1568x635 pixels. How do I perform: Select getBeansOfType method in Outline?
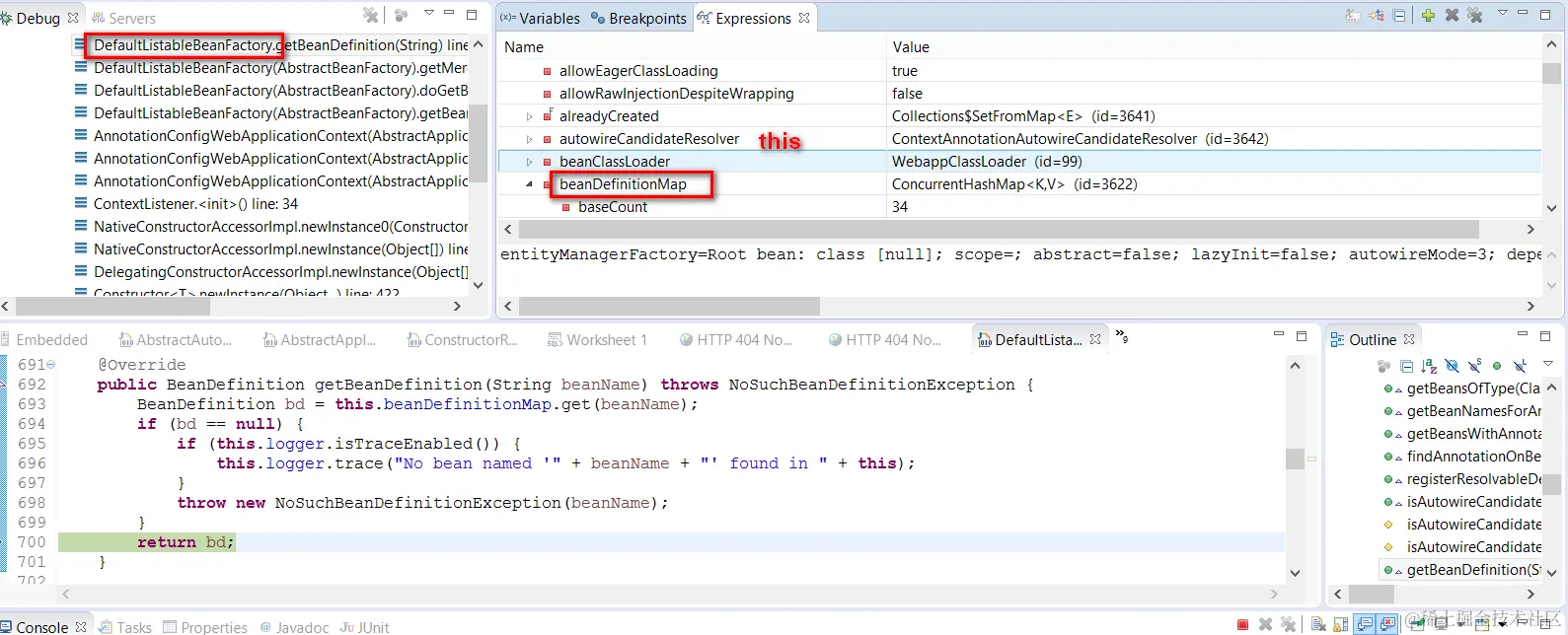(1461, 388)
